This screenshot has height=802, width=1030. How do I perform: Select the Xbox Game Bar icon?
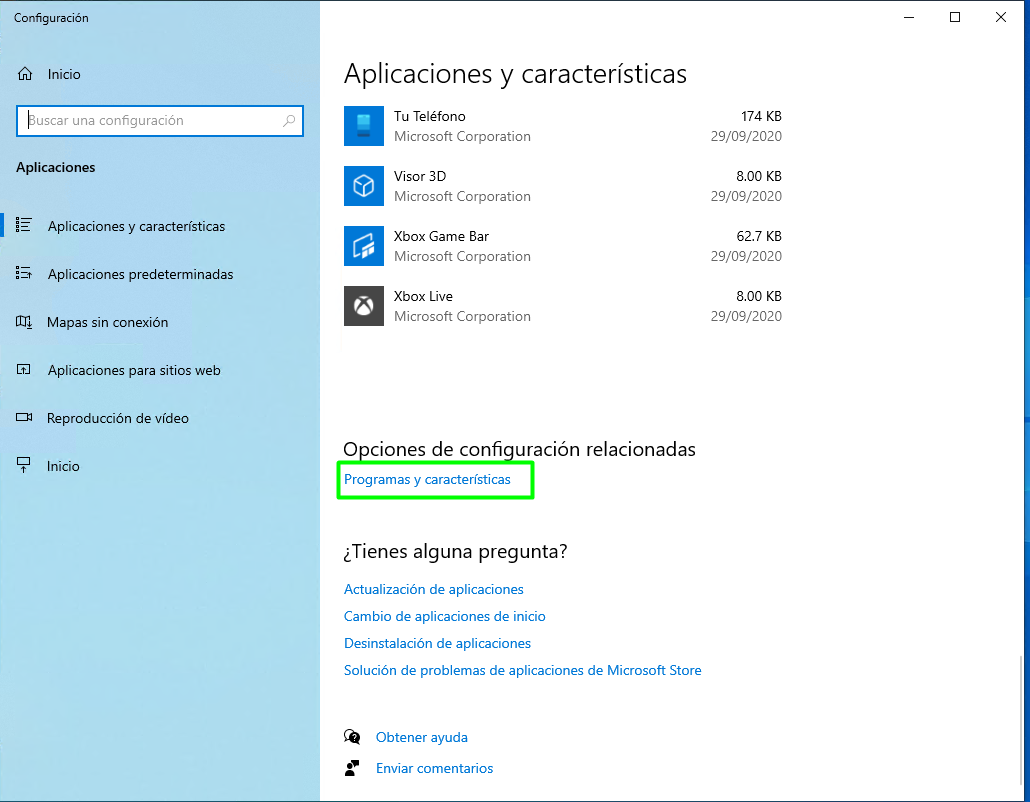(364, 246)
